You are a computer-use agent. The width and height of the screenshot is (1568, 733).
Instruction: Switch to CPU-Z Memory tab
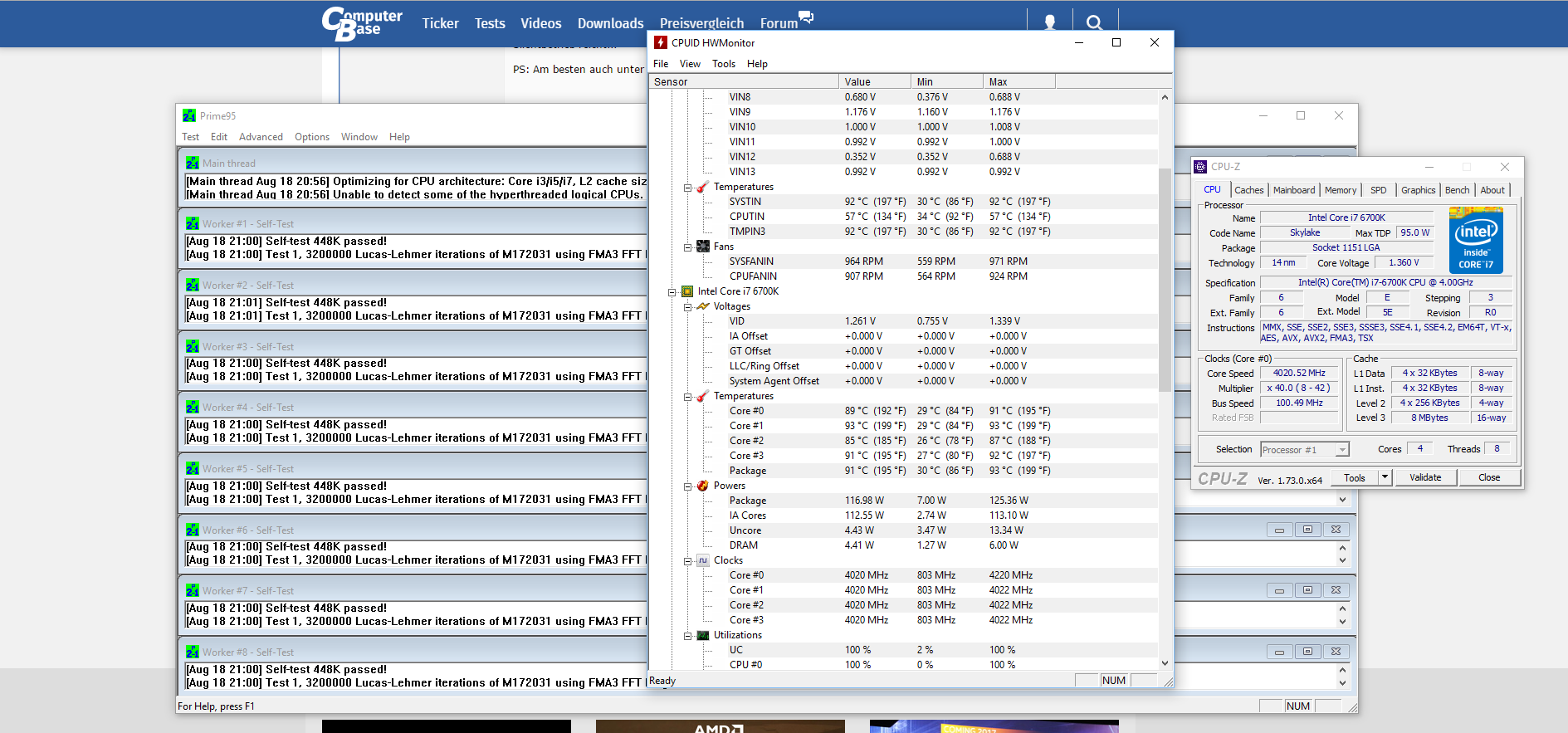(x=1341, y=190)
